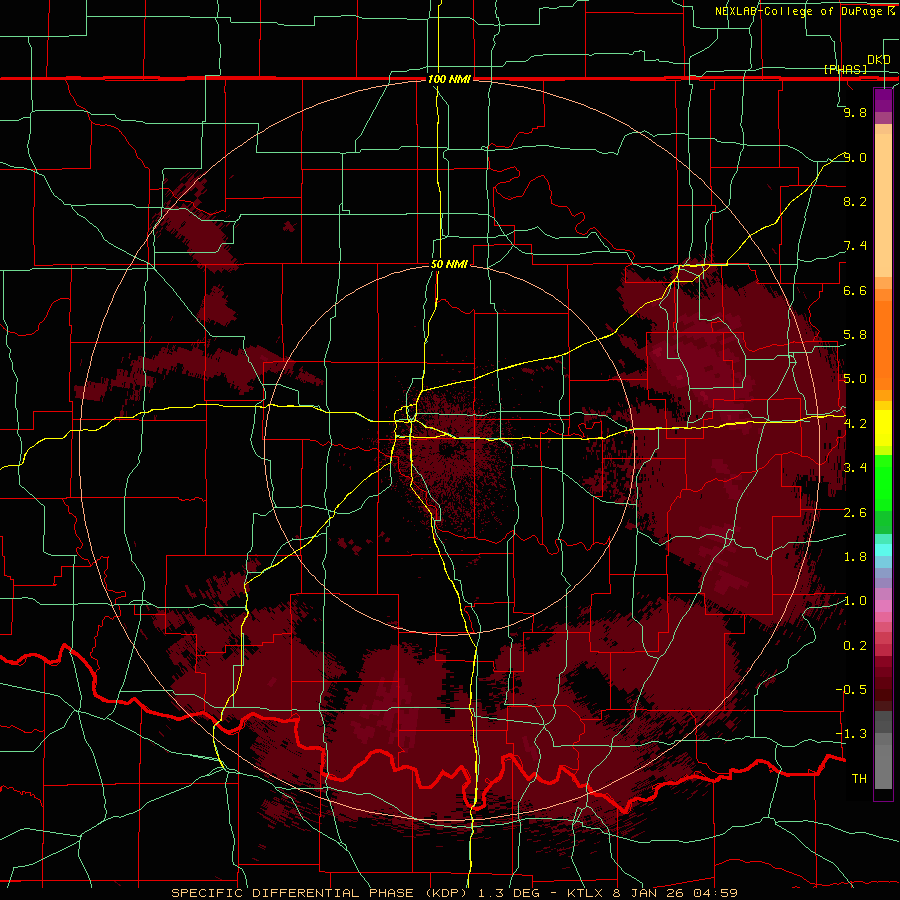Click the 5.8 value on the color scale
Viewport: 900px width, 900px height.
pos(855,335)
